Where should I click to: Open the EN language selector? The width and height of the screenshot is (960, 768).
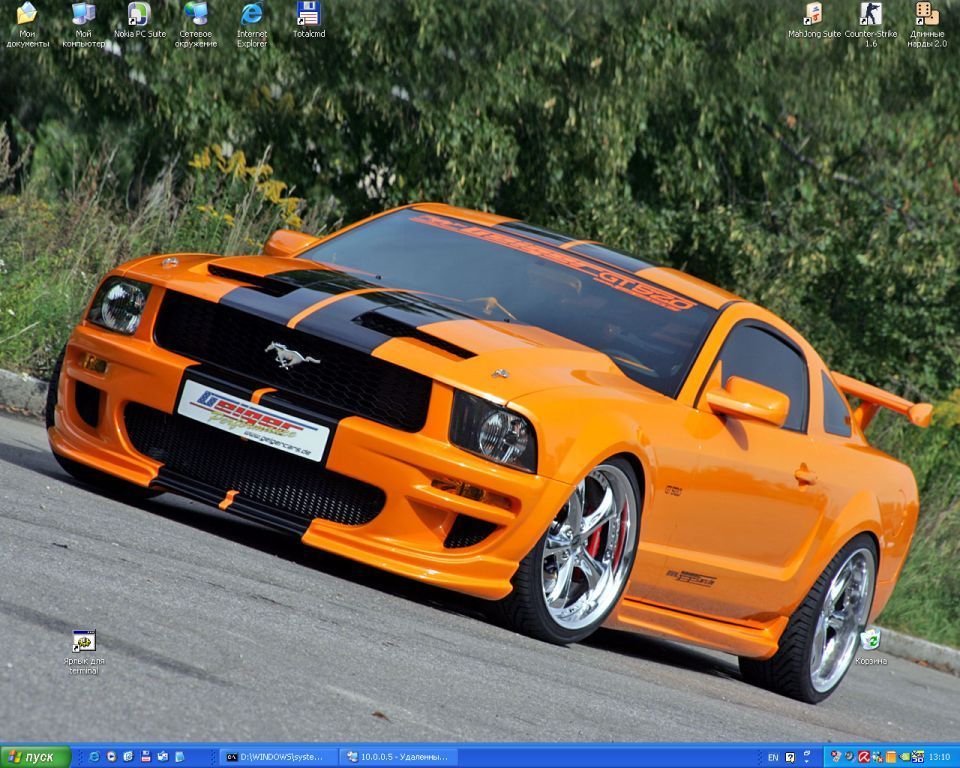(772, 757)
